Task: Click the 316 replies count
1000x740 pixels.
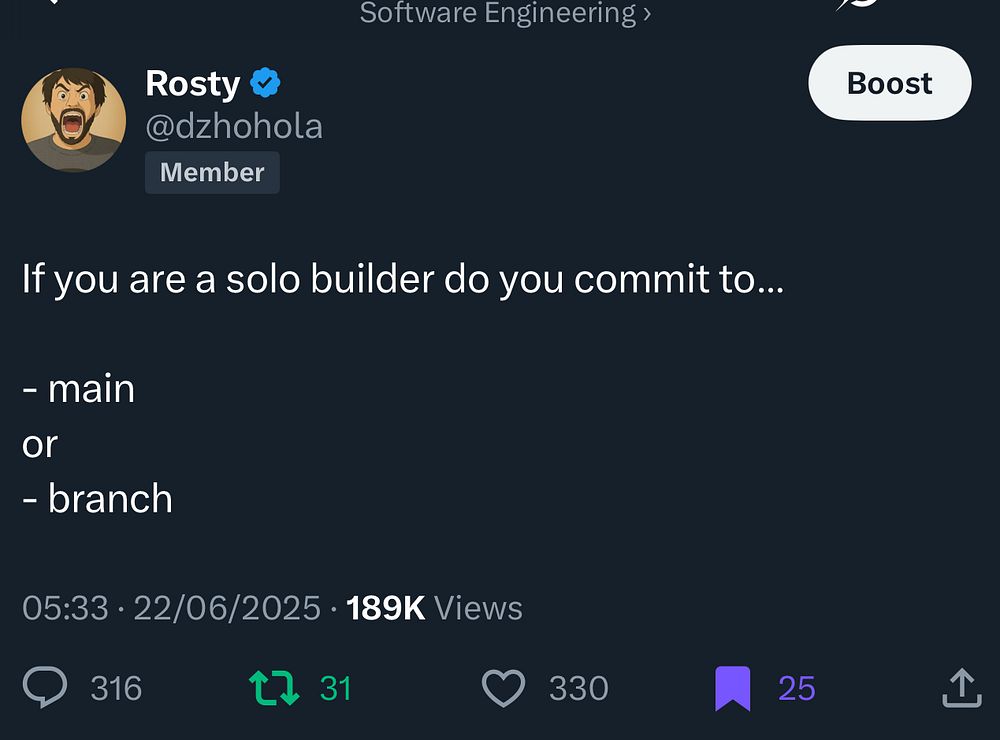Action: pos(116,688)
